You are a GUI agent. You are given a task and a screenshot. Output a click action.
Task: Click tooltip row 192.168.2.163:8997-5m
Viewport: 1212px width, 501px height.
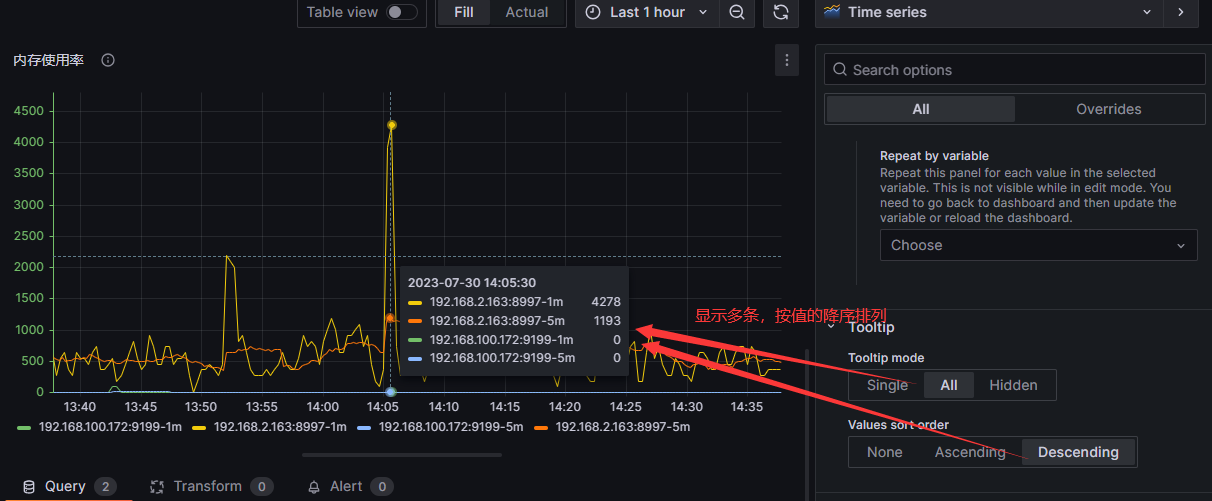[x=514, y=321]
